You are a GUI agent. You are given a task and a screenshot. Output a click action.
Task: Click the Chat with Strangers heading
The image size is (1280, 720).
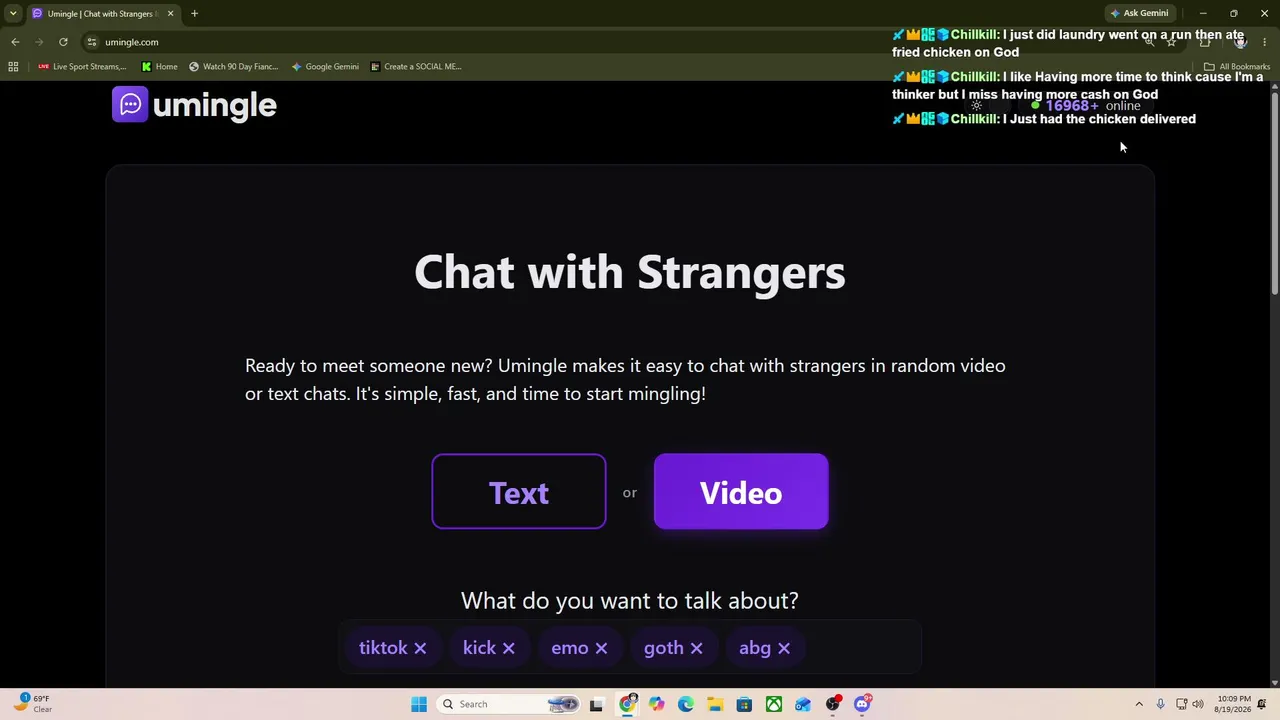[x=630, y=272]
